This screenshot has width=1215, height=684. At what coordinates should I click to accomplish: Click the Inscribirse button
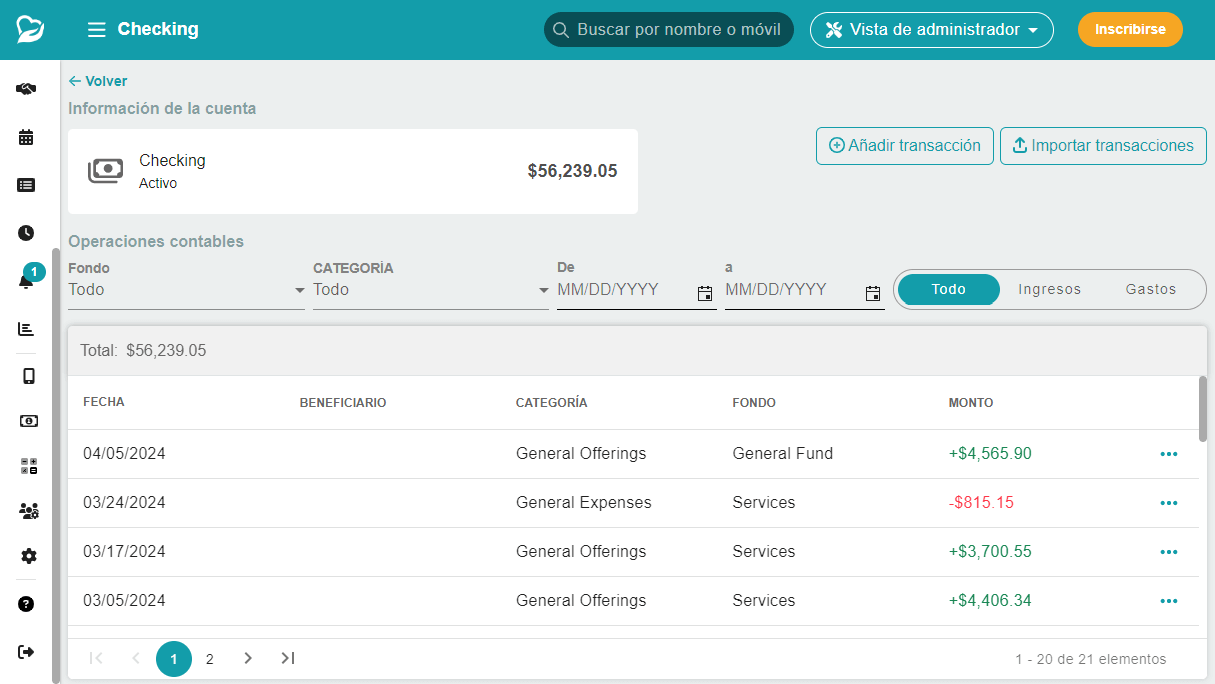click(x=1130, y=30)
